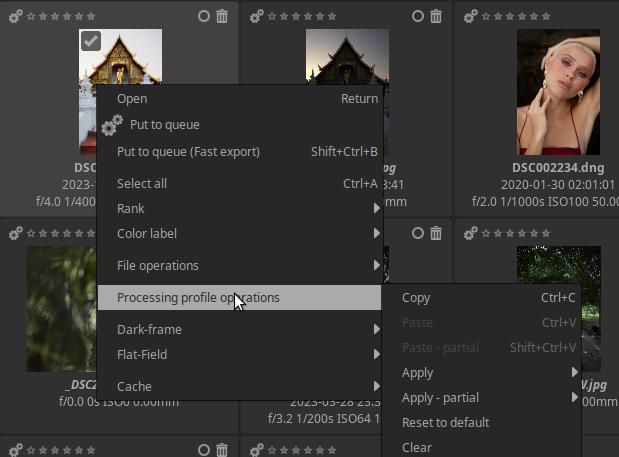Image resolution: width=619 pixels, height=457 pixels.
Task: Click trash icon on second-row middle thumbnail
Action: (436, 233)
